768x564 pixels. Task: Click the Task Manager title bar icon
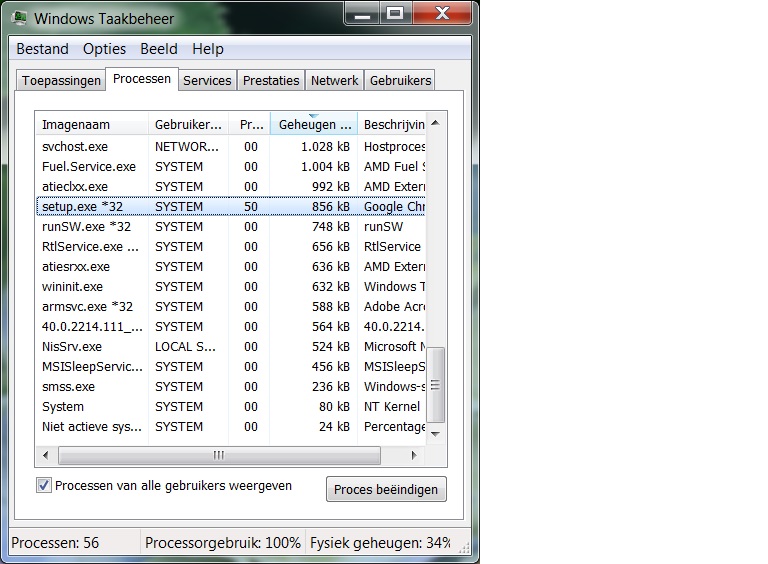tap(20, 17)
